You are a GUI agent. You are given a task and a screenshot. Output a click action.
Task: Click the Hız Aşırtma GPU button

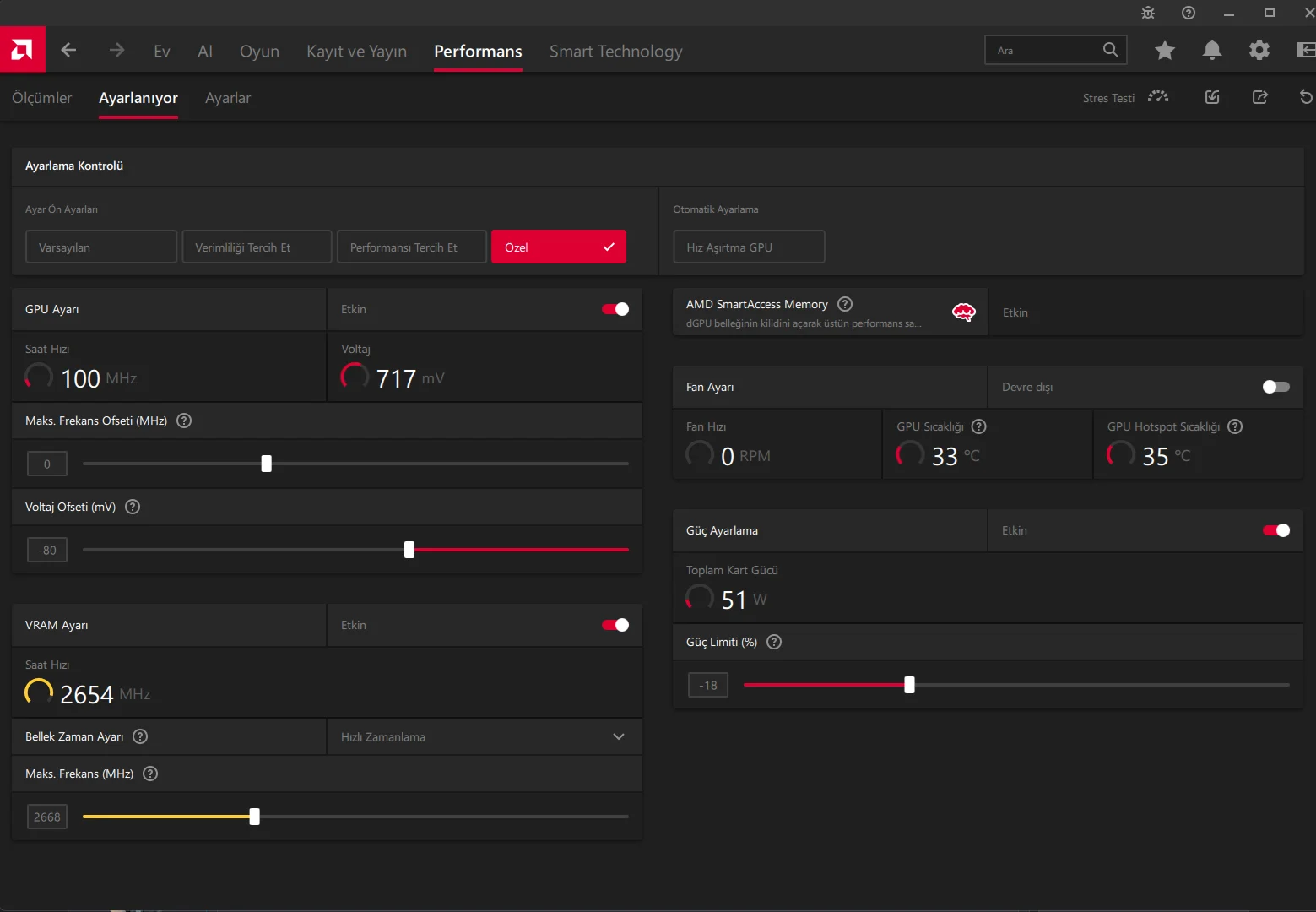[749, 247]
